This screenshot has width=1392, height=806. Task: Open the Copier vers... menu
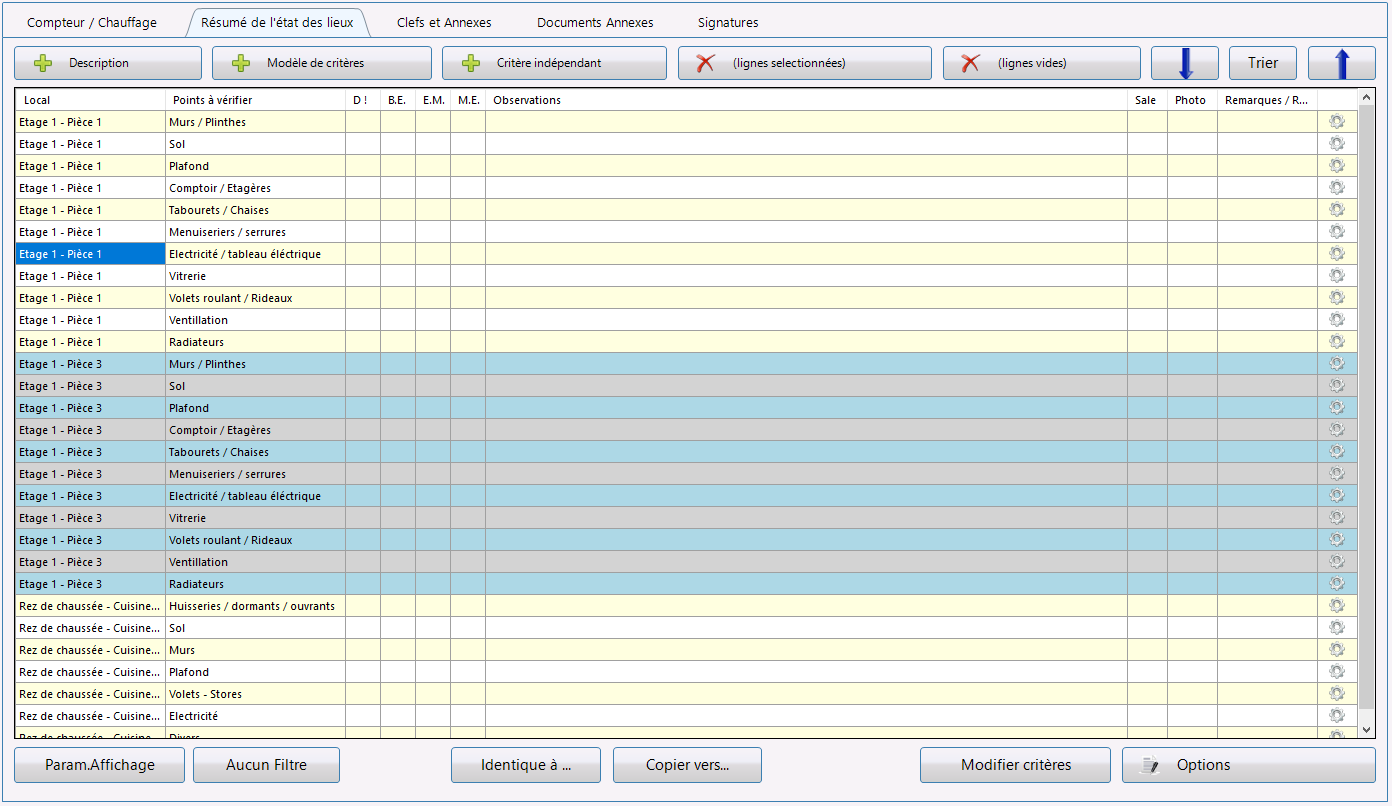coord(687,765)
